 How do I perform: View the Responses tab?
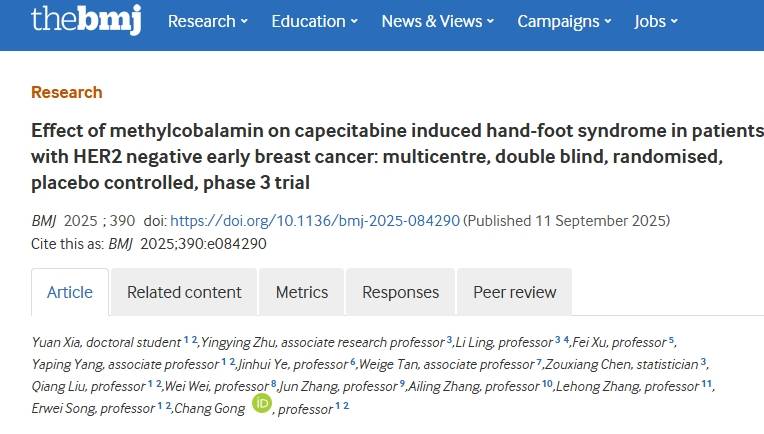(x=401, y=292)
